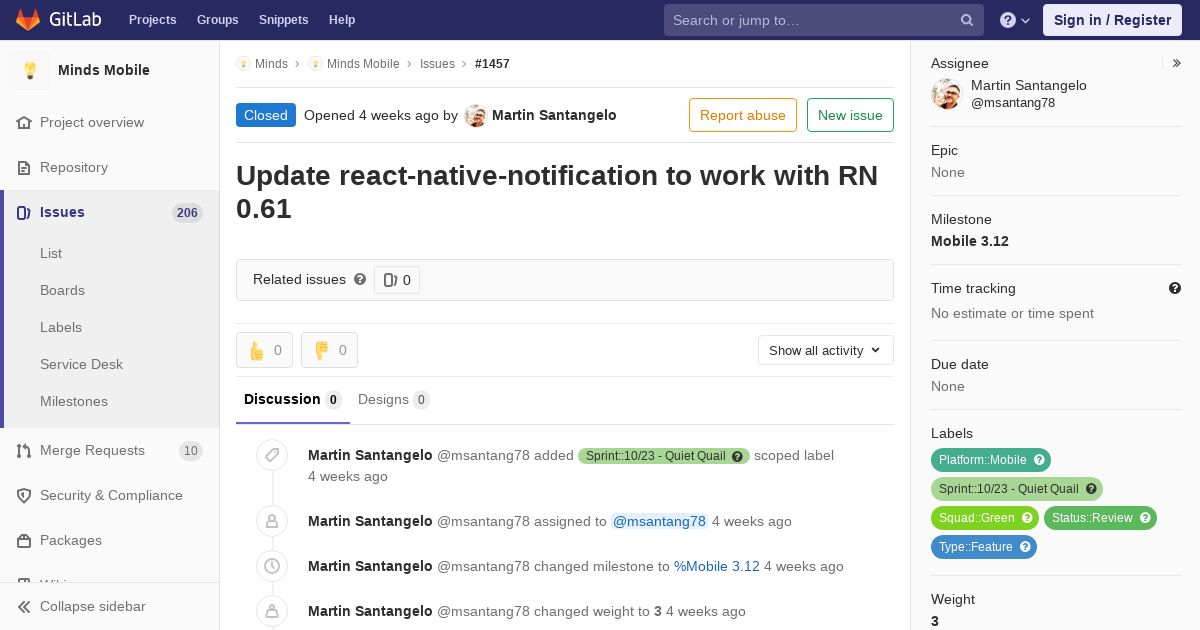Open the Minds breadcrumb link

click(x=271, y=63)
